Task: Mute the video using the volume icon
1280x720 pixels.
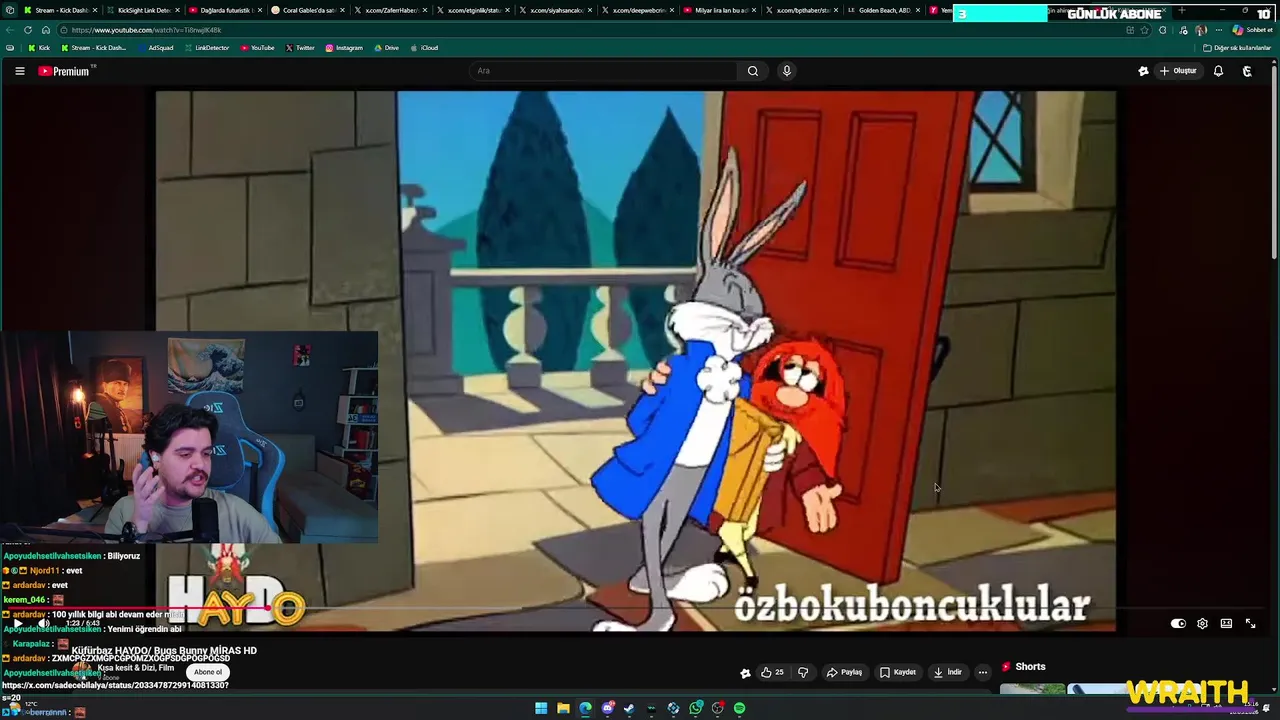Action: pyautogui.click(x=44, y=623)
